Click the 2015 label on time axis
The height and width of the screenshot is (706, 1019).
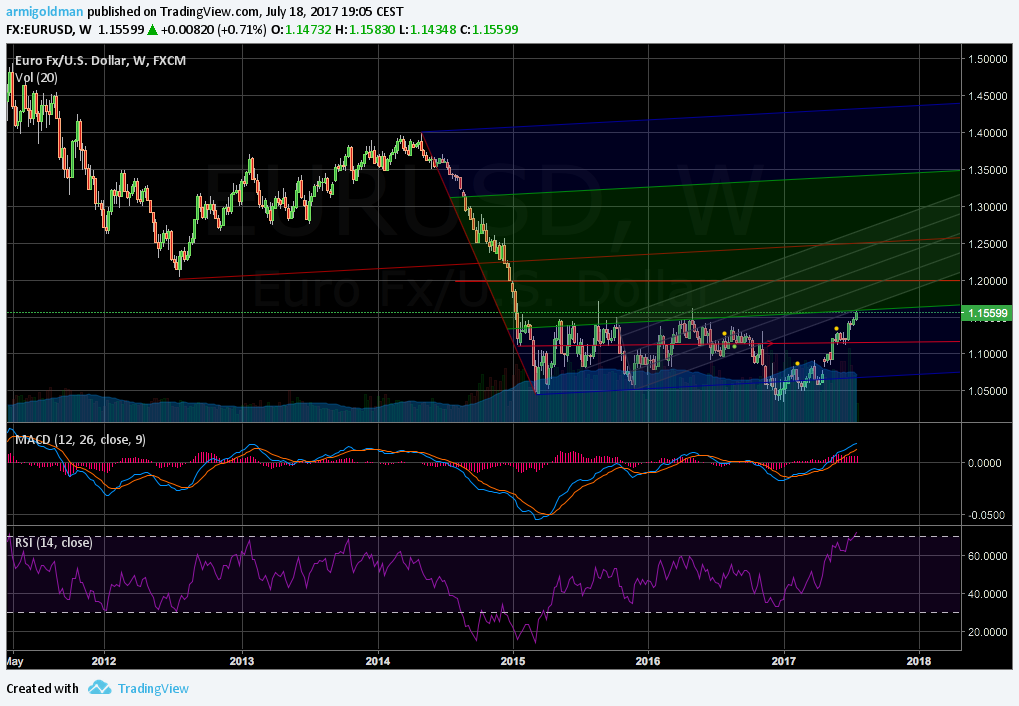[x=513, y=661]
